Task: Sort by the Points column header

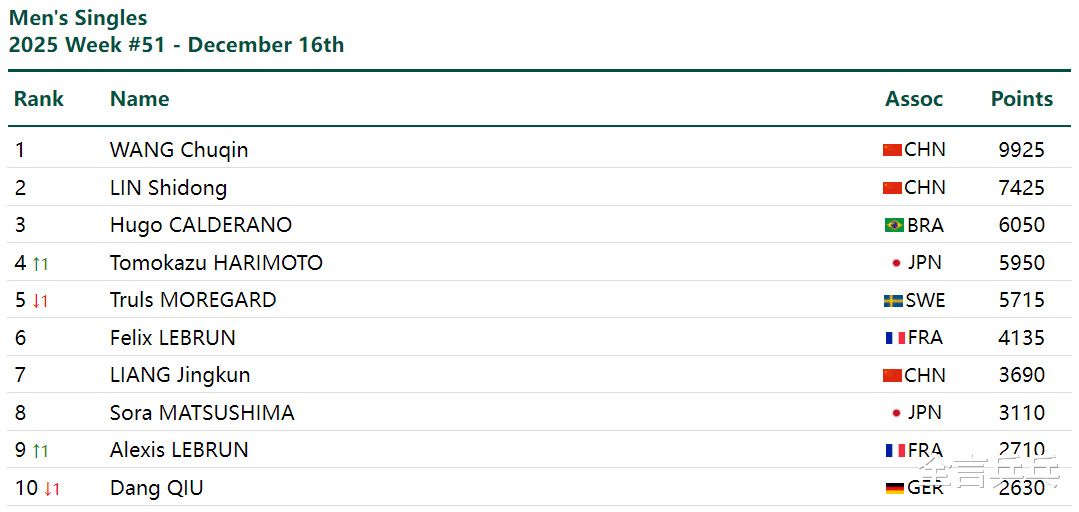Action: pyautogui.click(x=1021, y=99)
